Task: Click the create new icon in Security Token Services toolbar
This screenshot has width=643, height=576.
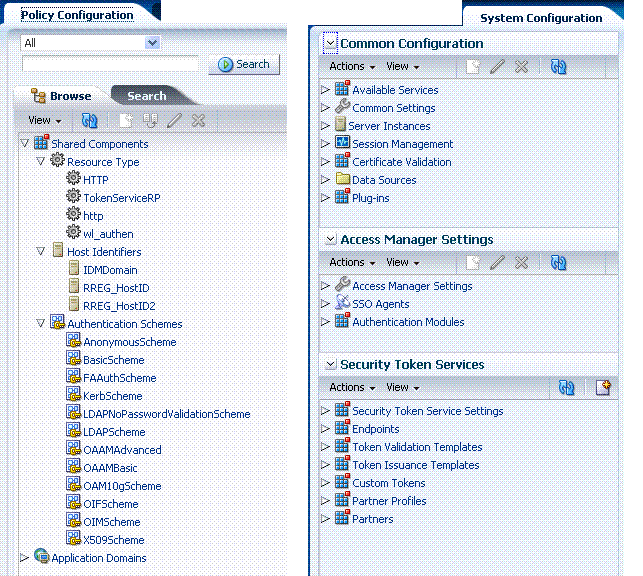Action: pos(603,387)
